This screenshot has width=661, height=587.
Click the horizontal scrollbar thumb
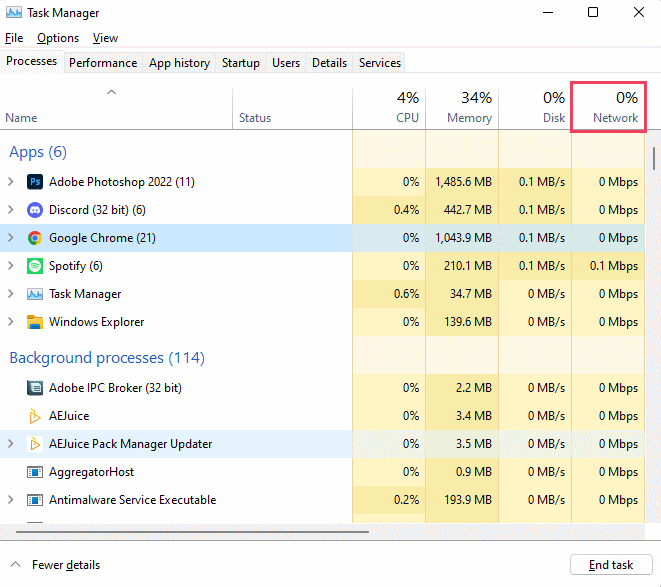pyautogui.click(x=192, y=532)
